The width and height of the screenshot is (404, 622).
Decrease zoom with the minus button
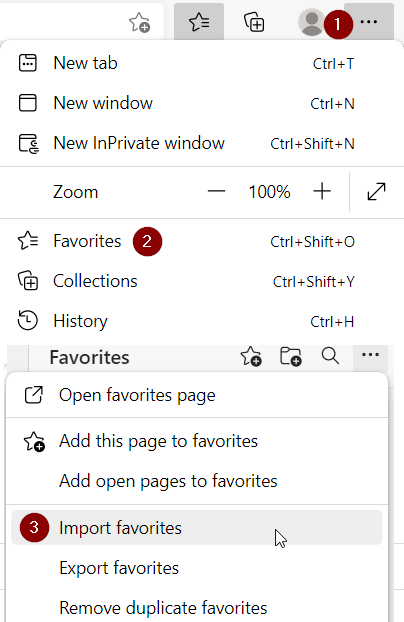click(216, 192)
